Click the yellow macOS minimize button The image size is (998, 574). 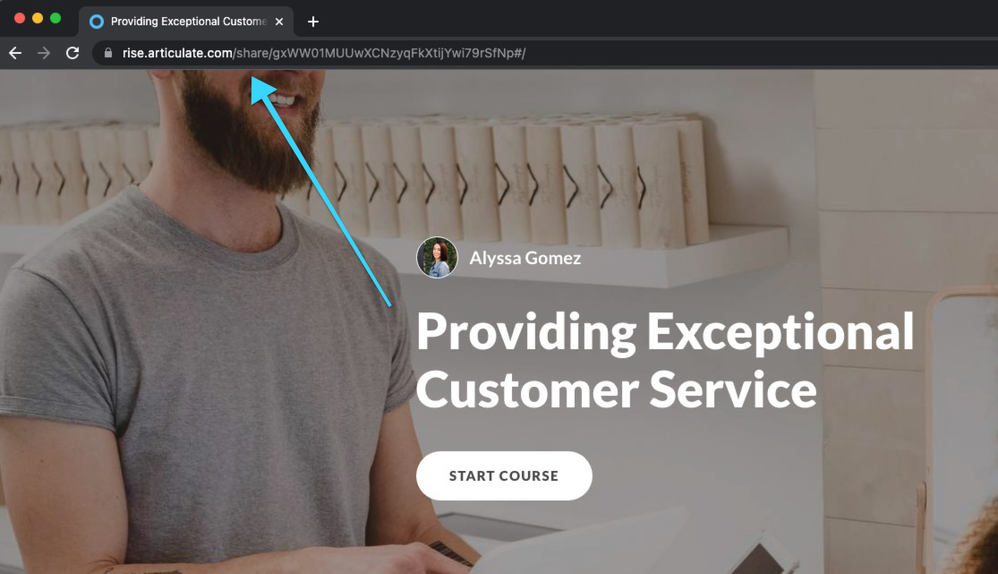38,18
